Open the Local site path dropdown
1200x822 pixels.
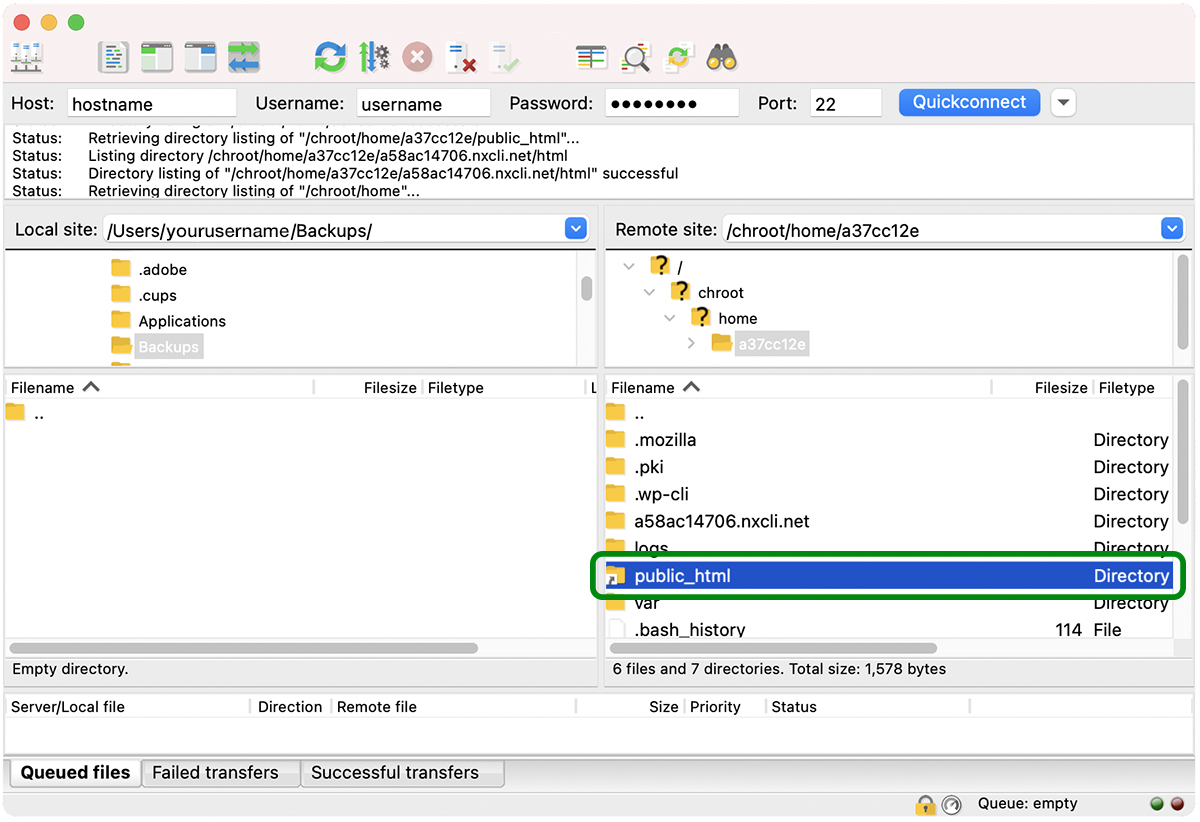(575, 228)
